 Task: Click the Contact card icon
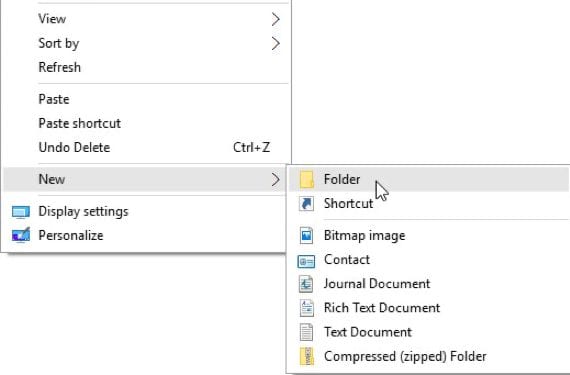pos(306,260)
